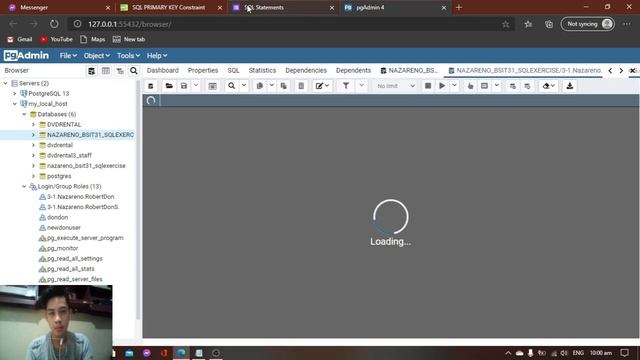The height and width of the screenshot is (360, 640).
Task: Click the Paste icon in query toolbar
Action: tap(283, 86)
